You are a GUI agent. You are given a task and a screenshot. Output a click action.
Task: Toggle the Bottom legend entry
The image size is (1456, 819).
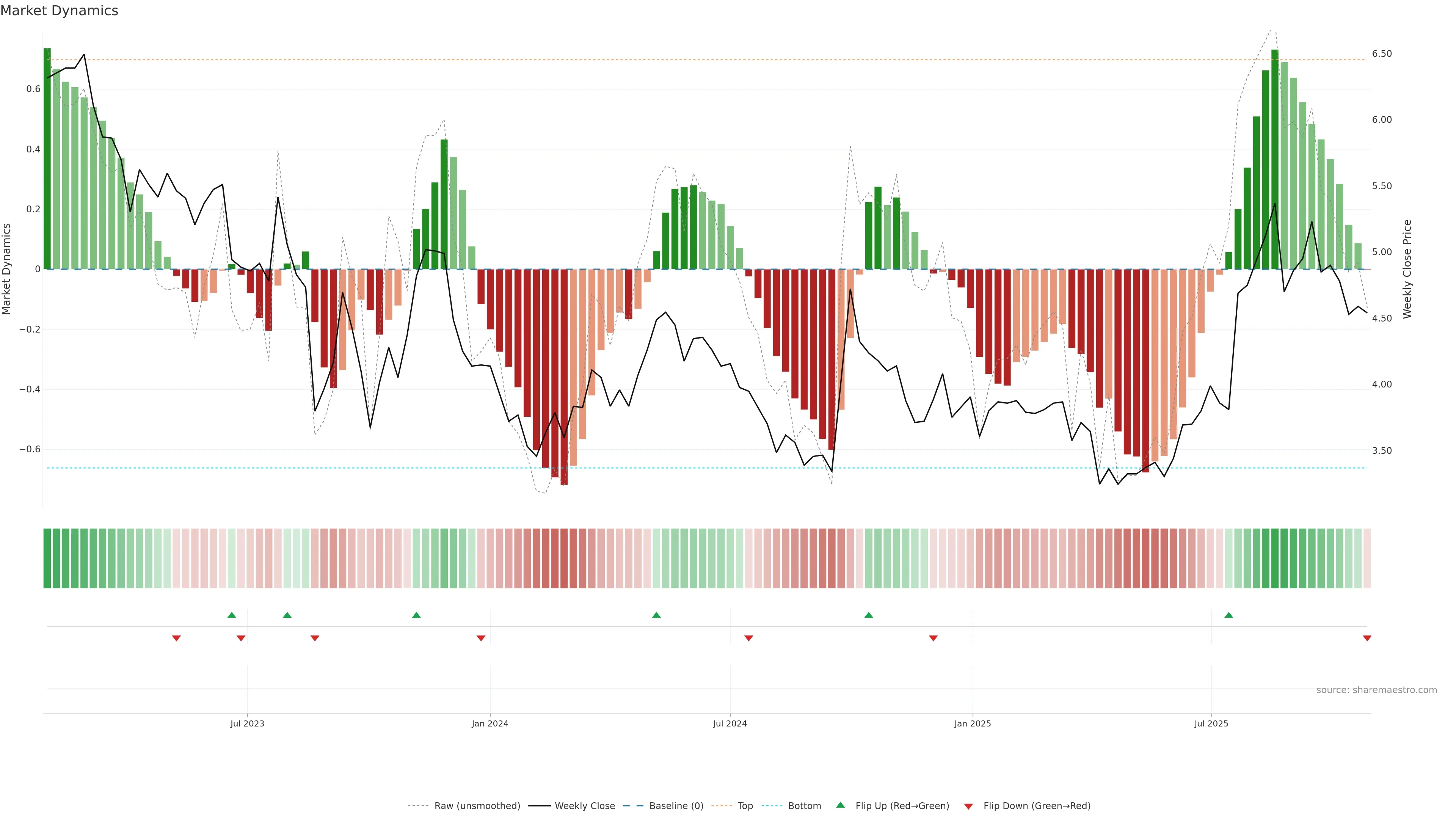(804, 806)
